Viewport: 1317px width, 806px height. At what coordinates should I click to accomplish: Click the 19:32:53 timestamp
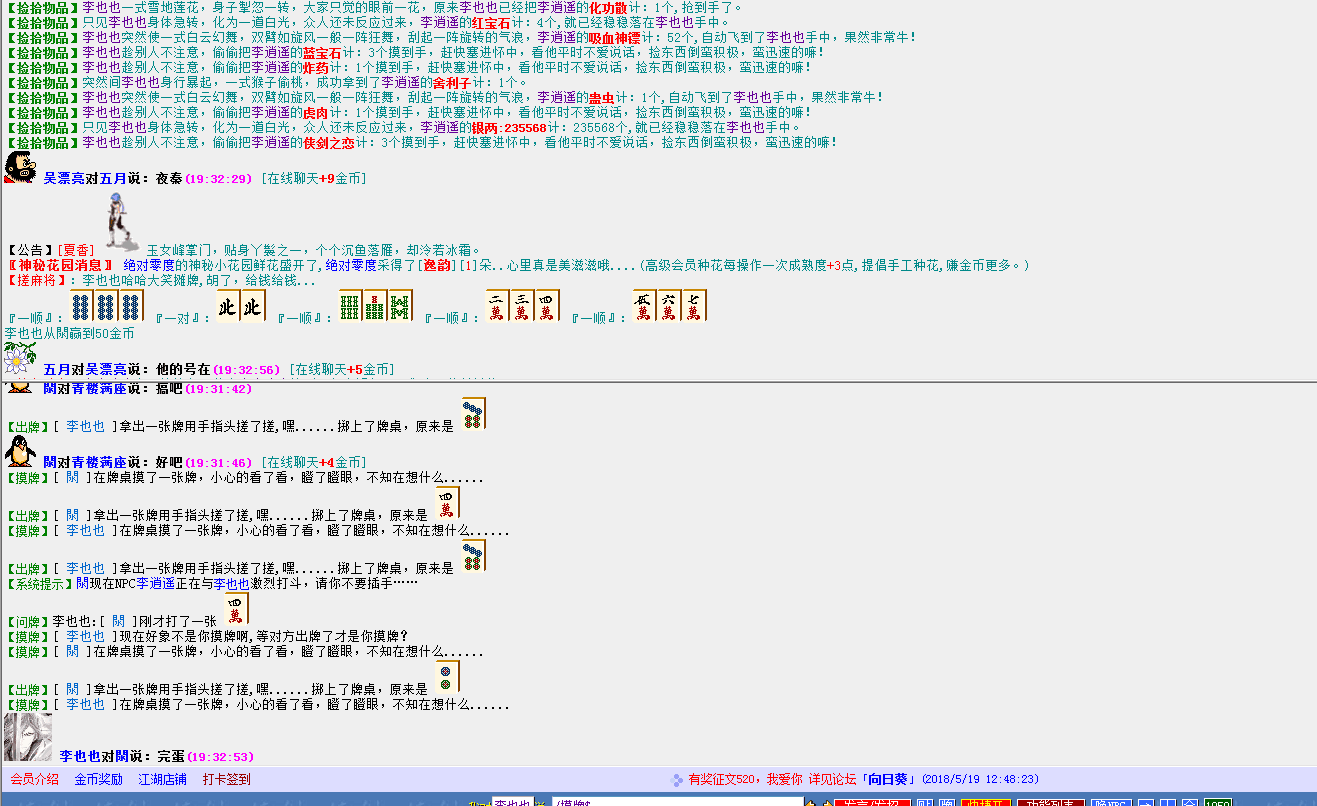tap(220, 757)
